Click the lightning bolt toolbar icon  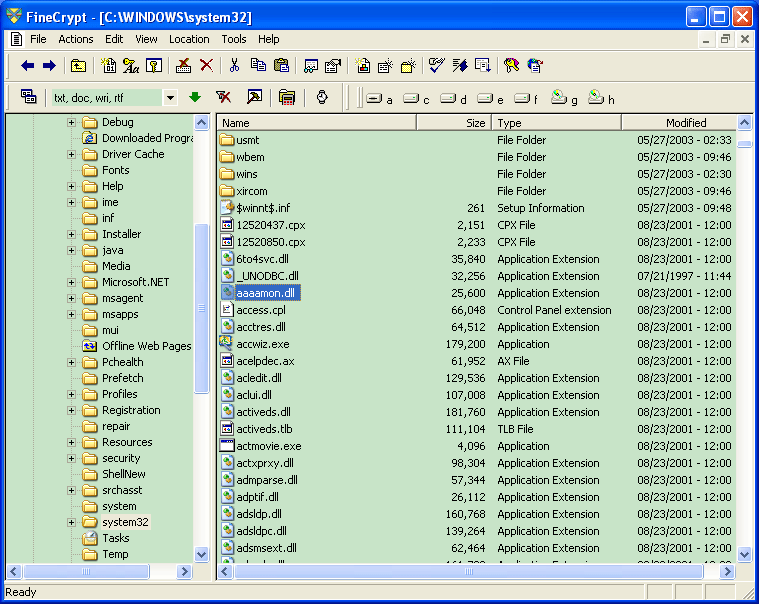coord(460,65)
